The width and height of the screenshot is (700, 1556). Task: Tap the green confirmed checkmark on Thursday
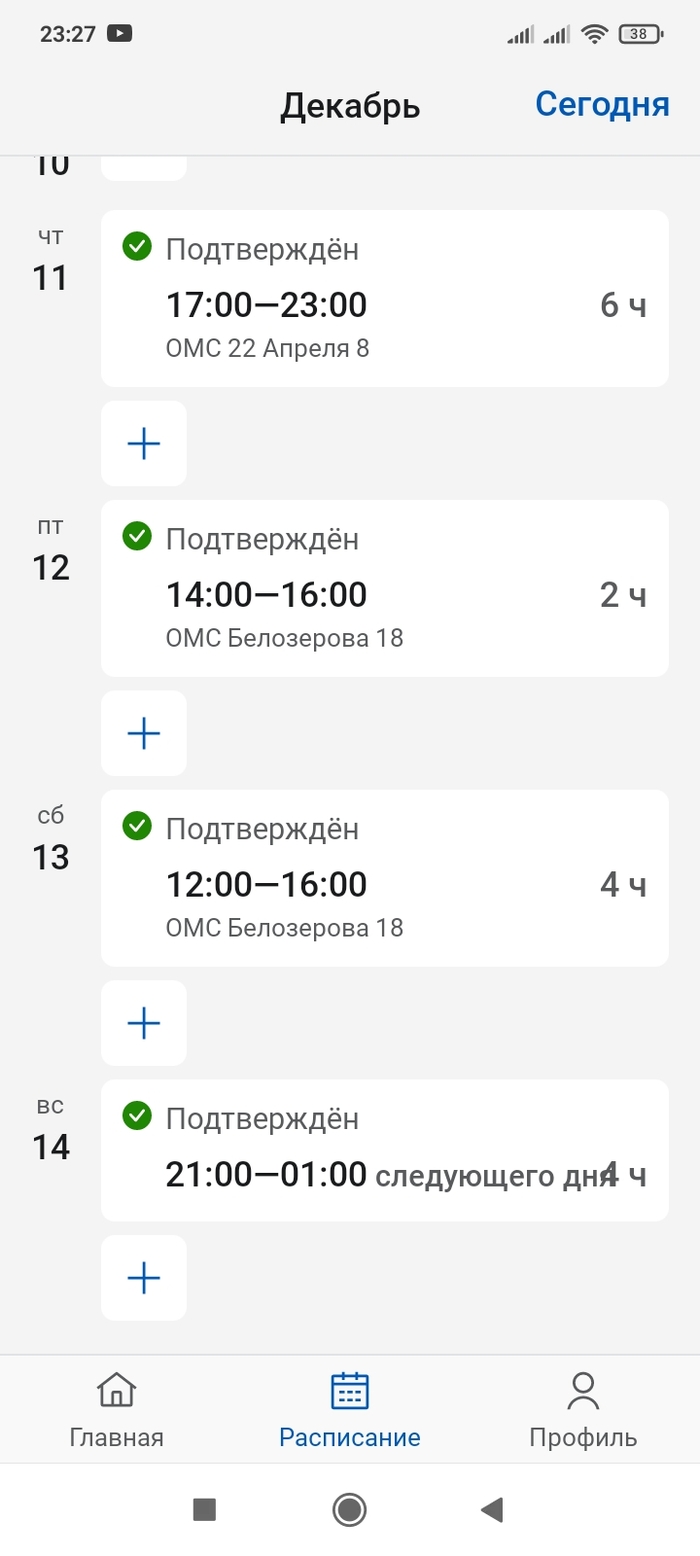point(136,246)
